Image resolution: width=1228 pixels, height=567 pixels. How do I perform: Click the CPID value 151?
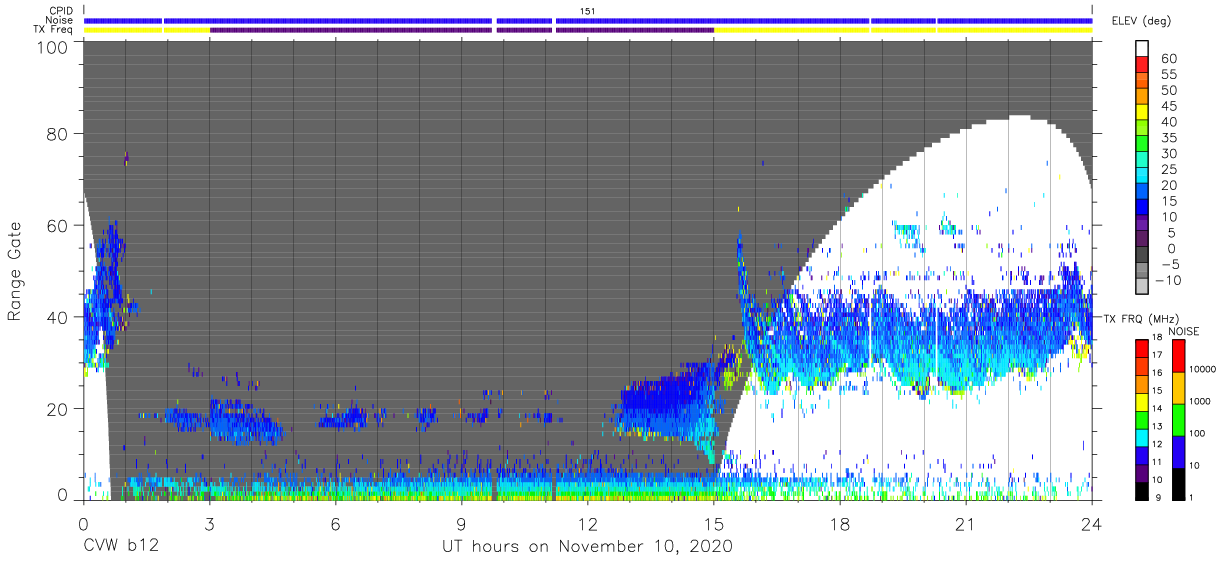(588, 11)
